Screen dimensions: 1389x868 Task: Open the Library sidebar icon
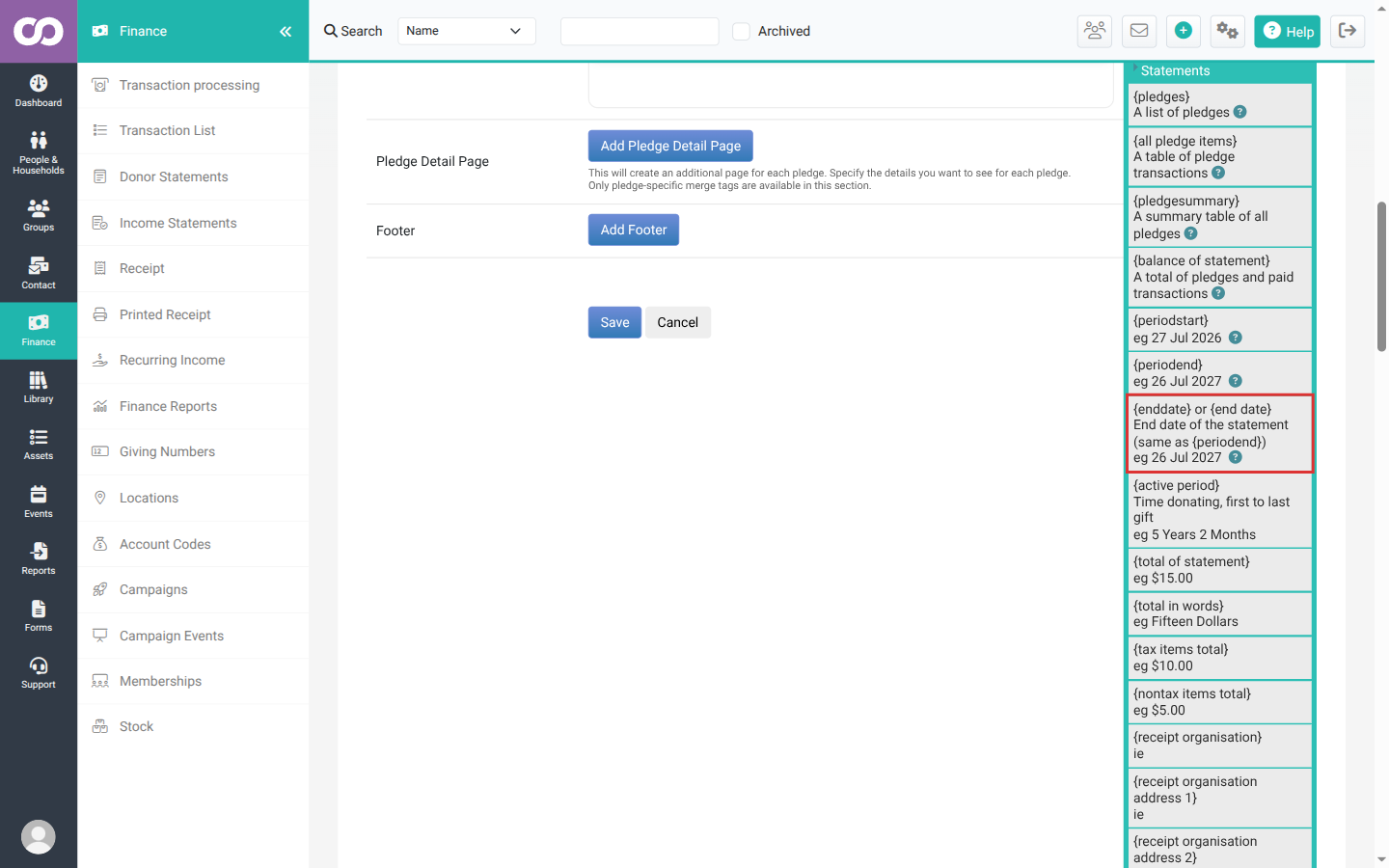(x=39, y=387)
